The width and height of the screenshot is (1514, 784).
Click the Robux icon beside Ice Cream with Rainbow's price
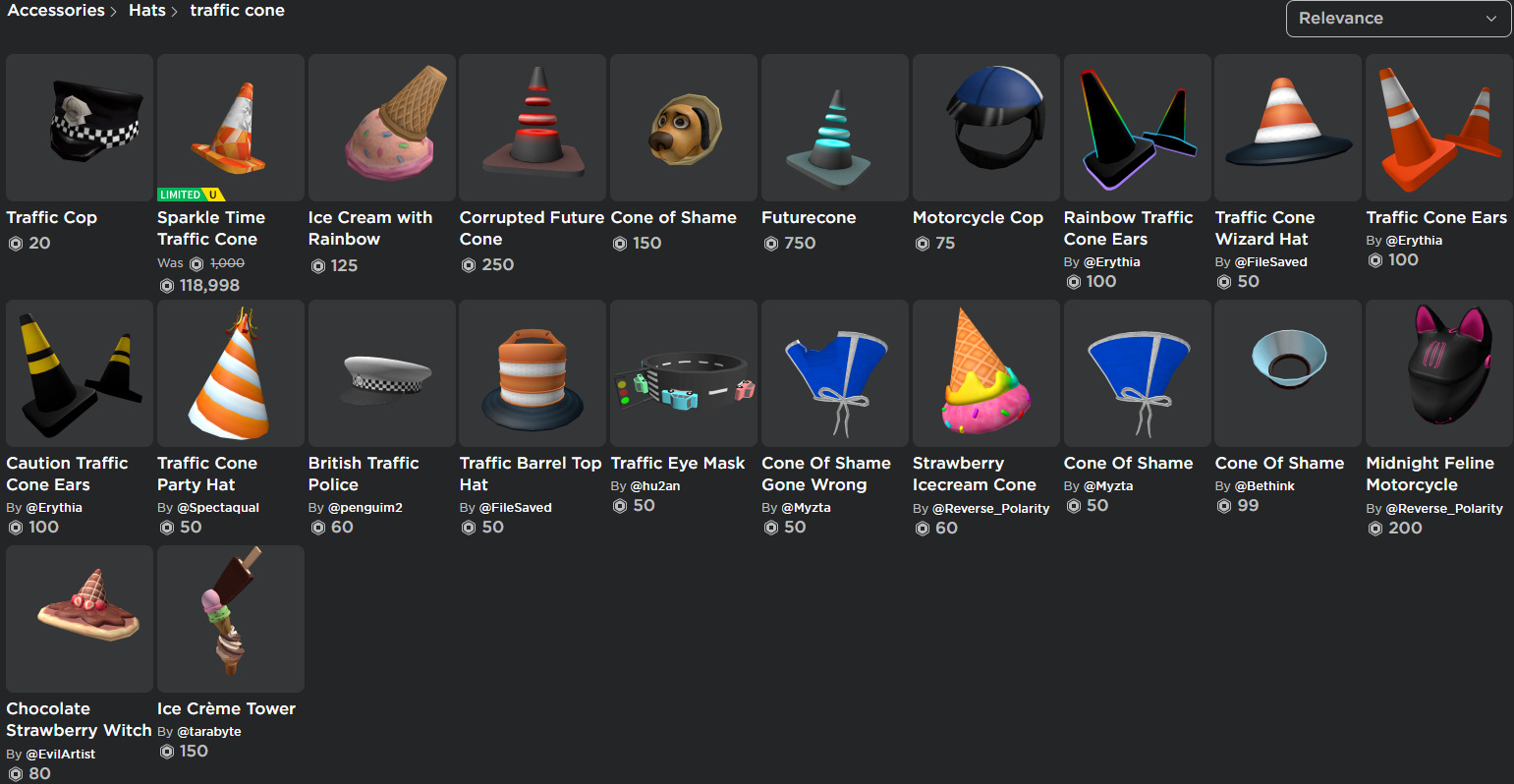coord(318,264)
